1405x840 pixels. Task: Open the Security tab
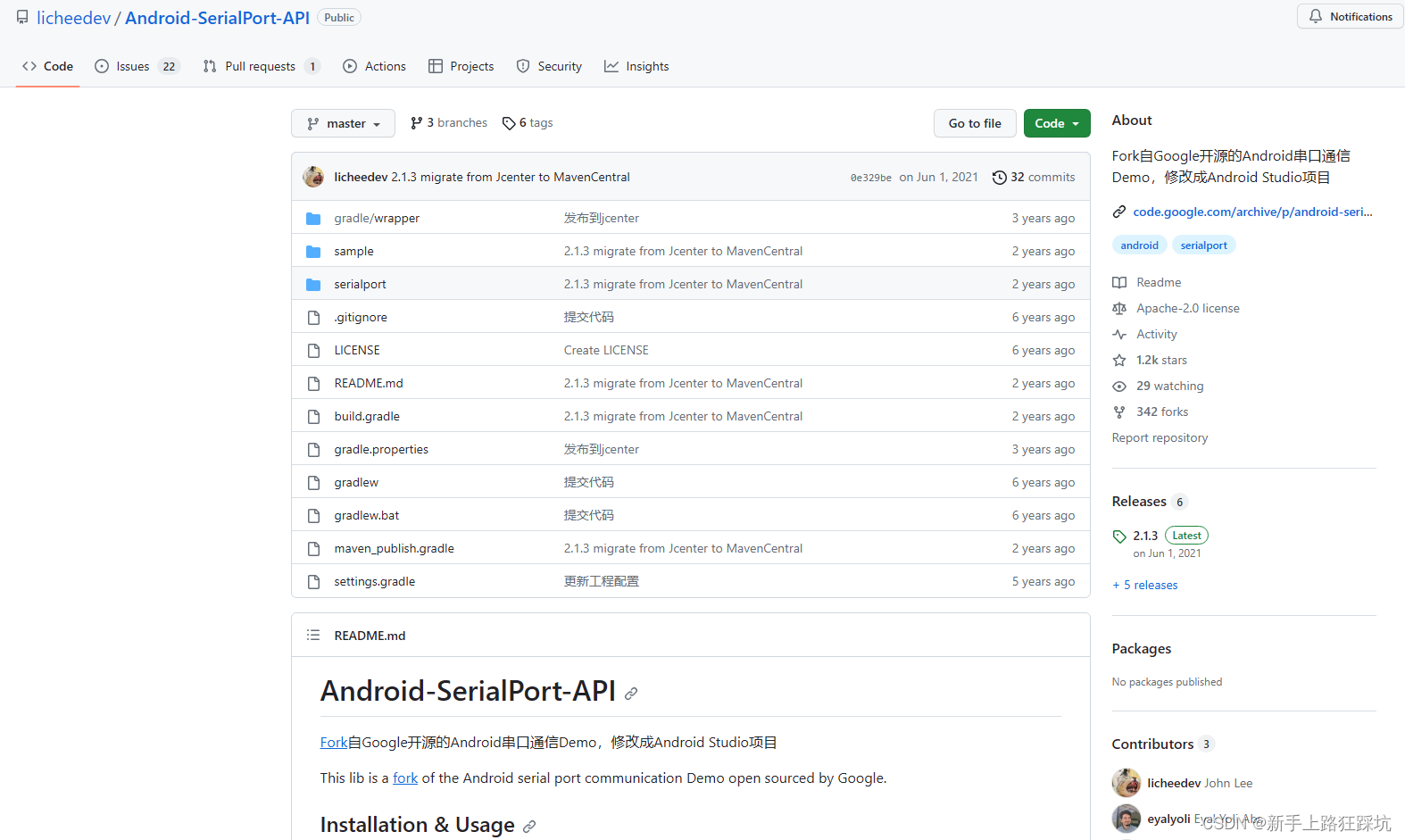tap(549, 66)
